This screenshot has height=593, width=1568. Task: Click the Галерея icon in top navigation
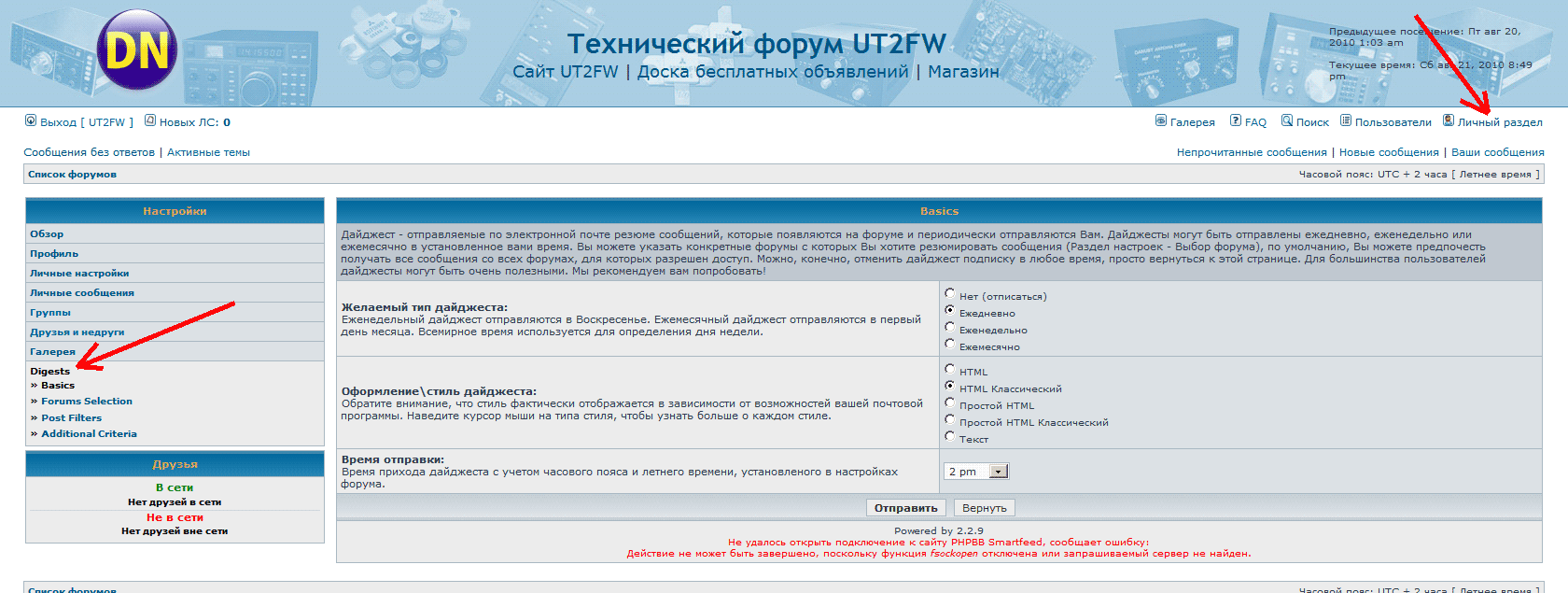click(x=1161, y=120)
